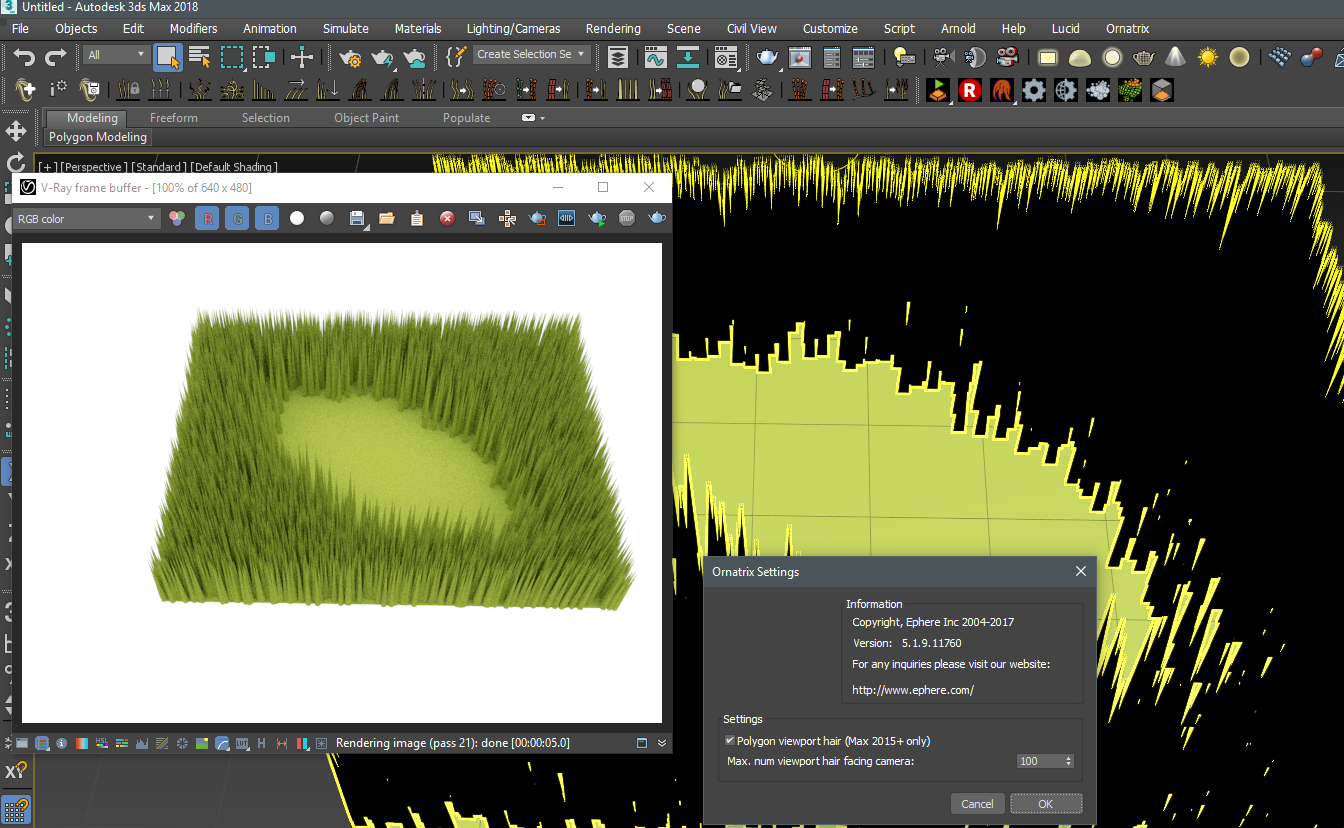
Task: Click Cancel in Ornatrix Settings dialog
Action: coord(977,804)
